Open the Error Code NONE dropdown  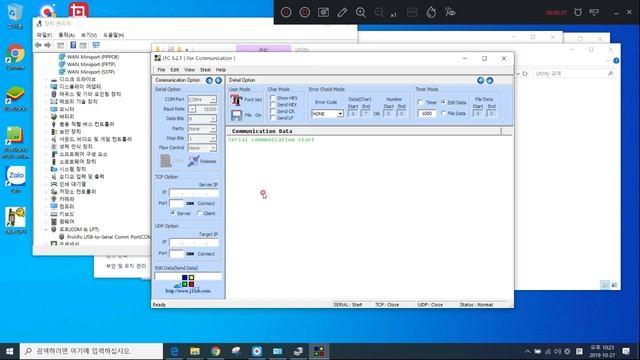(340, 114)
